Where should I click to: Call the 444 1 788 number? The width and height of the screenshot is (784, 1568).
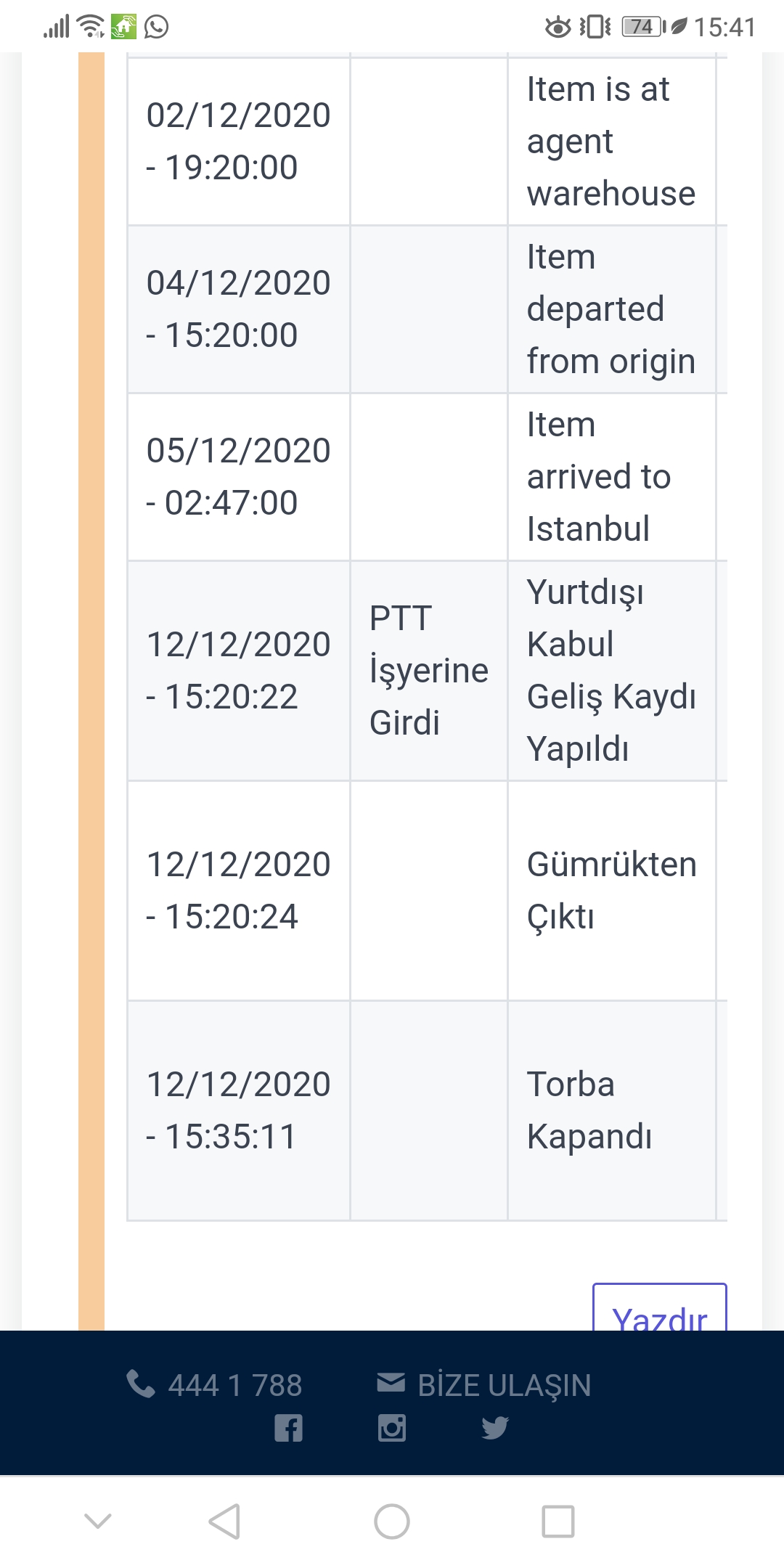(235, 1385)
